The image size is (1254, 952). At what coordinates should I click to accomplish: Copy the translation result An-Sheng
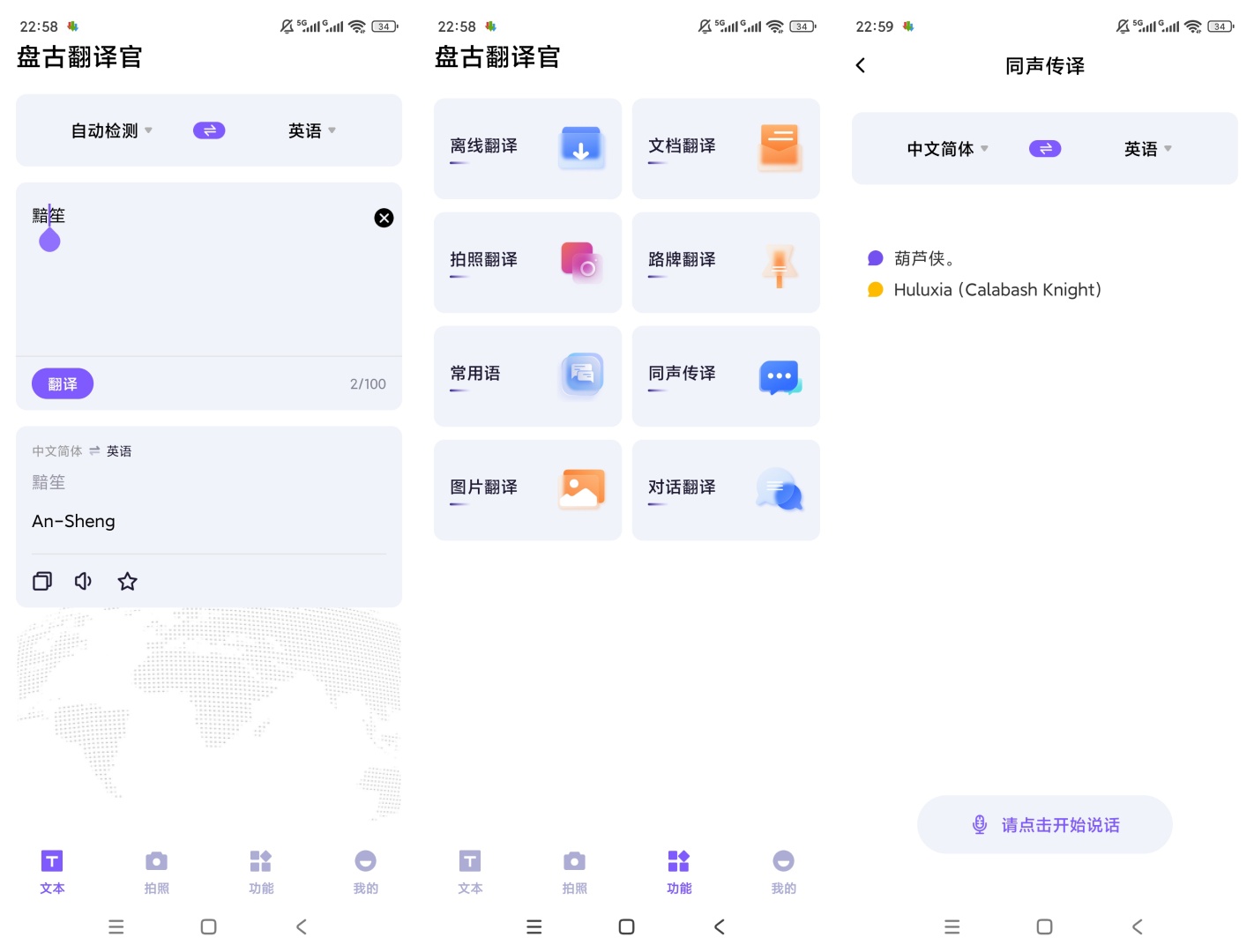point(42,581)
